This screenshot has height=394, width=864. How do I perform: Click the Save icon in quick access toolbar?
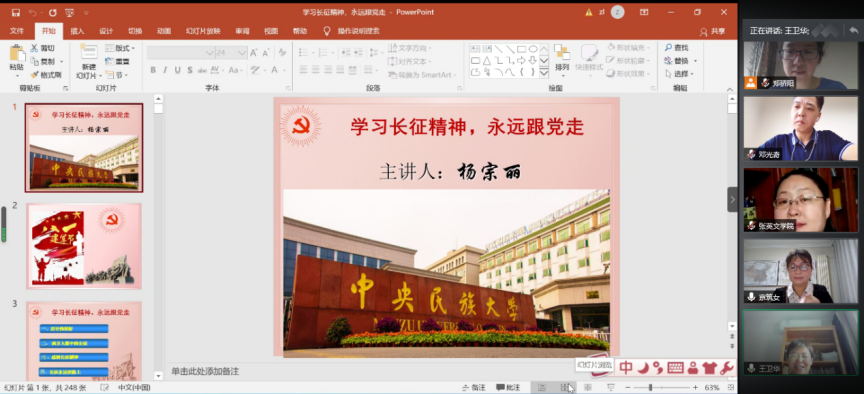click(15, 12)
